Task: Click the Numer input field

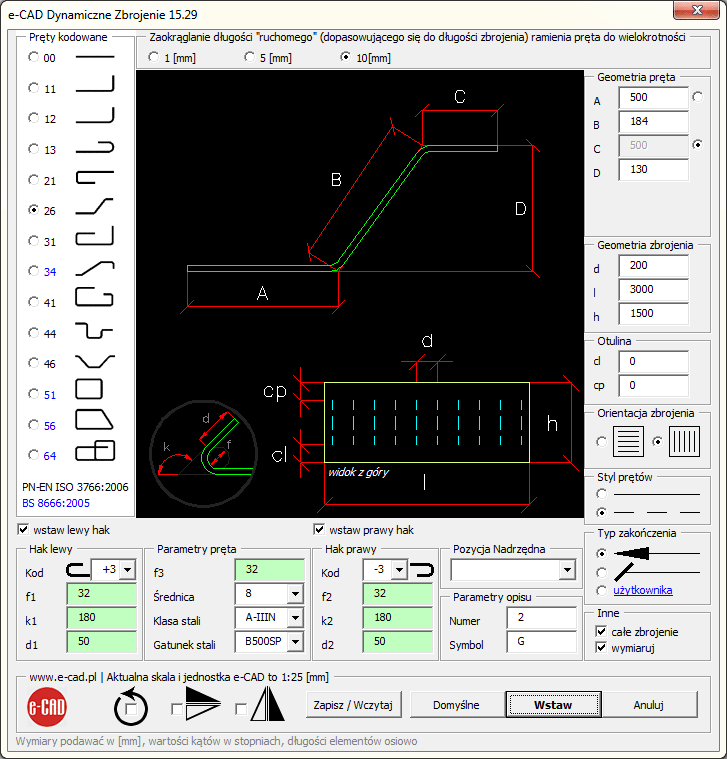Action: 542,618
